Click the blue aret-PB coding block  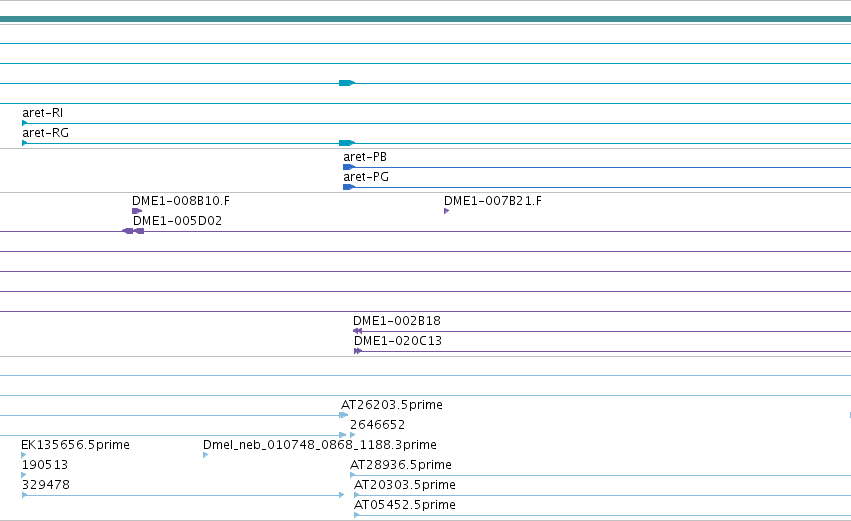click(x=349, y=167)
